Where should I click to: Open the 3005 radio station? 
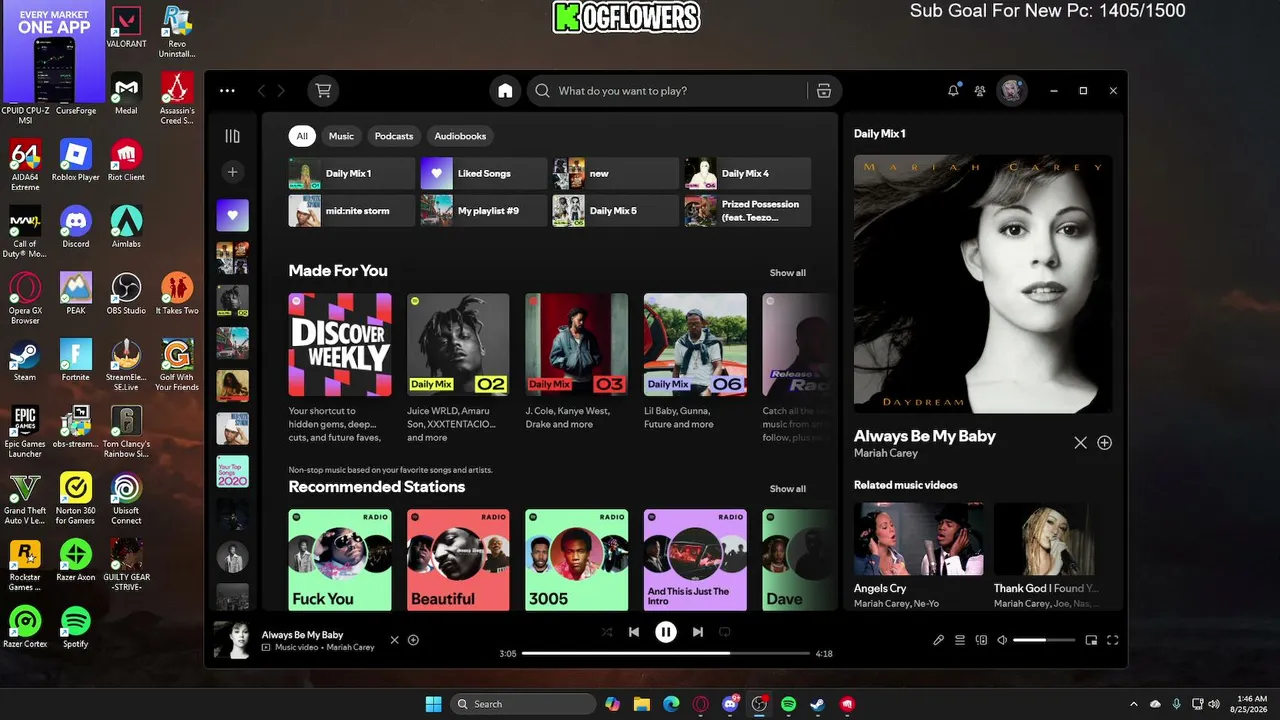point(577,560)
